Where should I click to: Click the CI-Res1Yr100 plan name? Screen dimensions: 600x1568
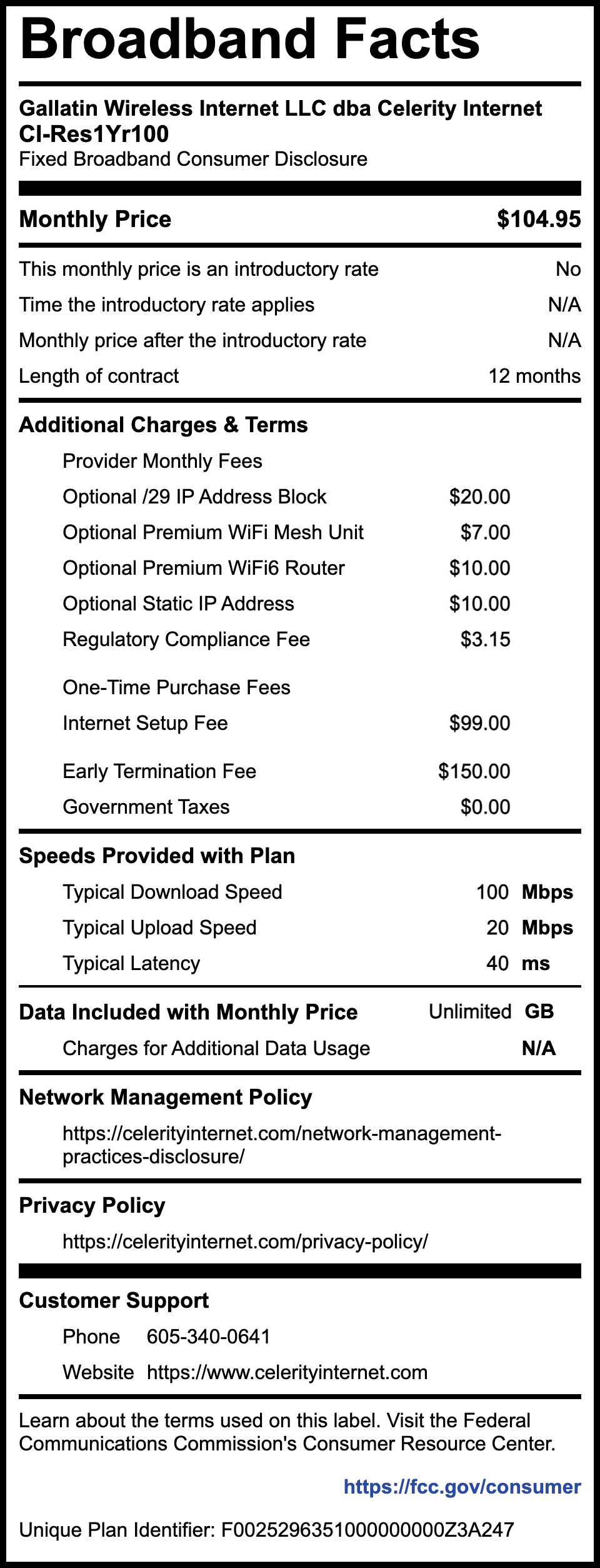94,134
